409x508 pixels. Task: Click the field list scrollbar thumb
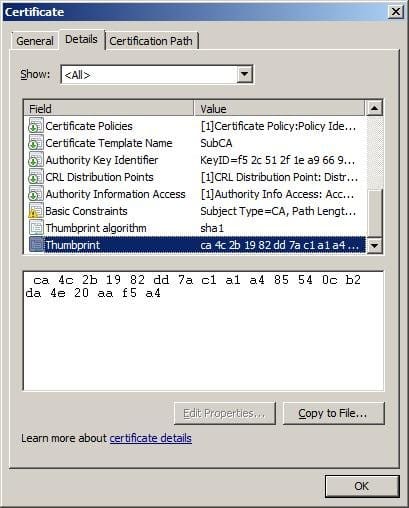click(374, 213)
